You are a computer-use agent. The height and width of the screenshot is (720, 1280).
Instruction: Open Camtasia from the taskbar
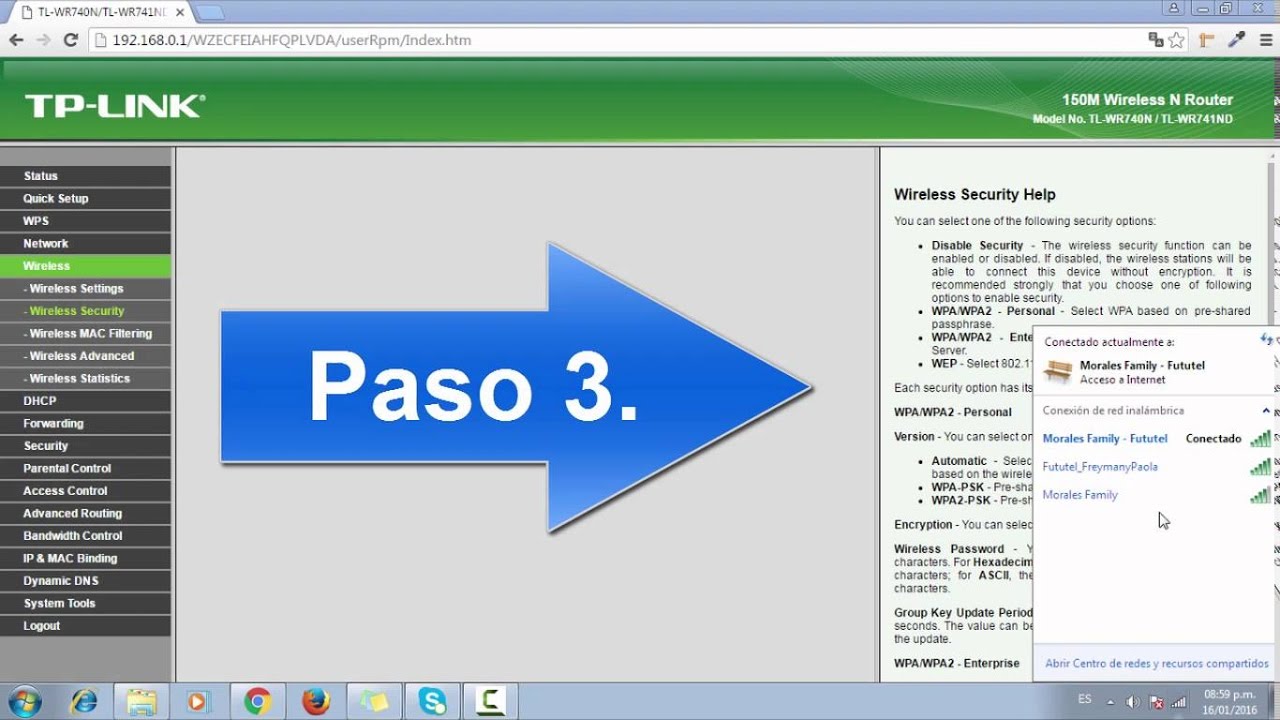pos(491,701)
